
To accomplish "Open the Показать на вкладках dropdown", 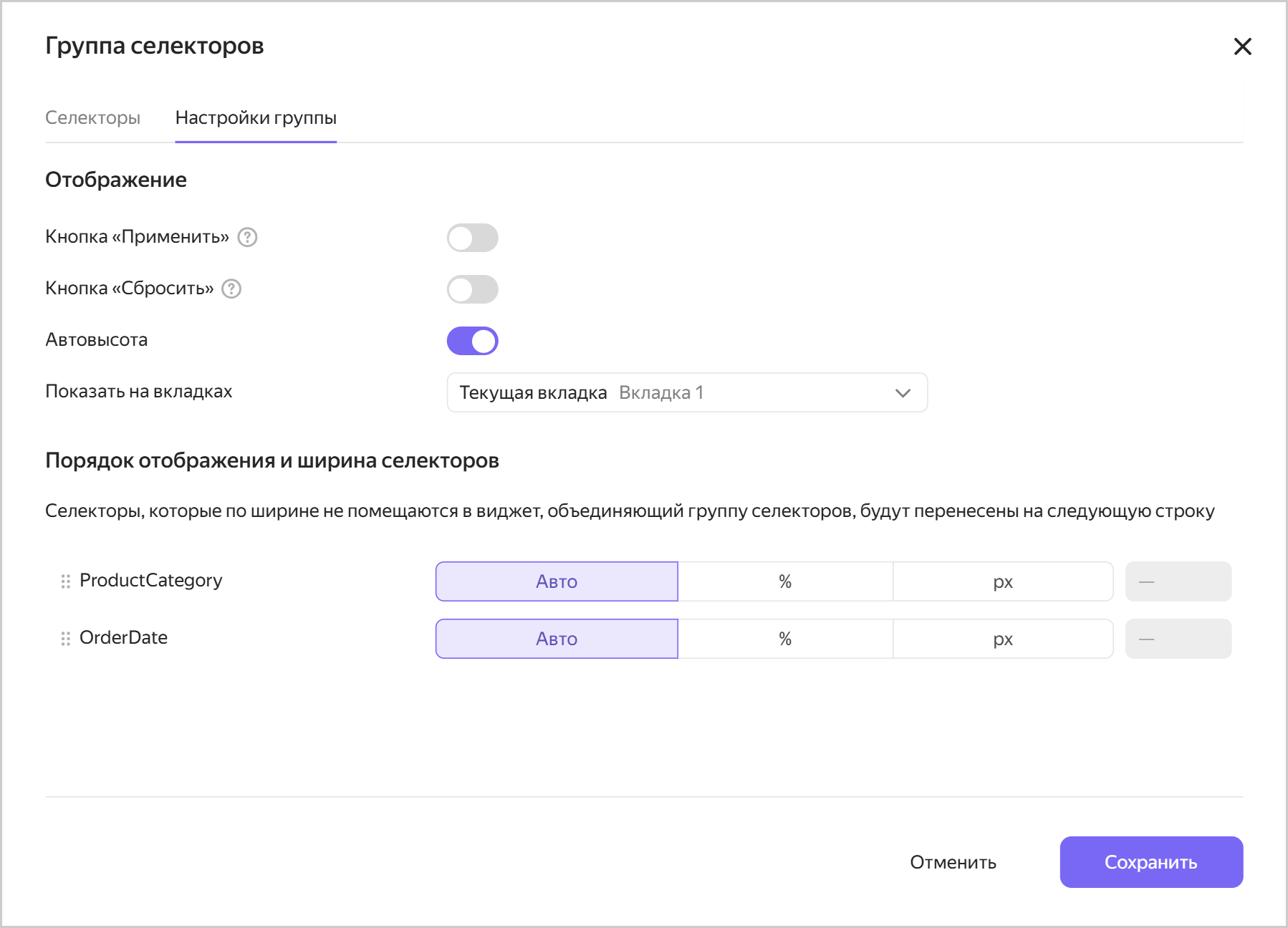I will pyautogui.click(x=686, y=392).
